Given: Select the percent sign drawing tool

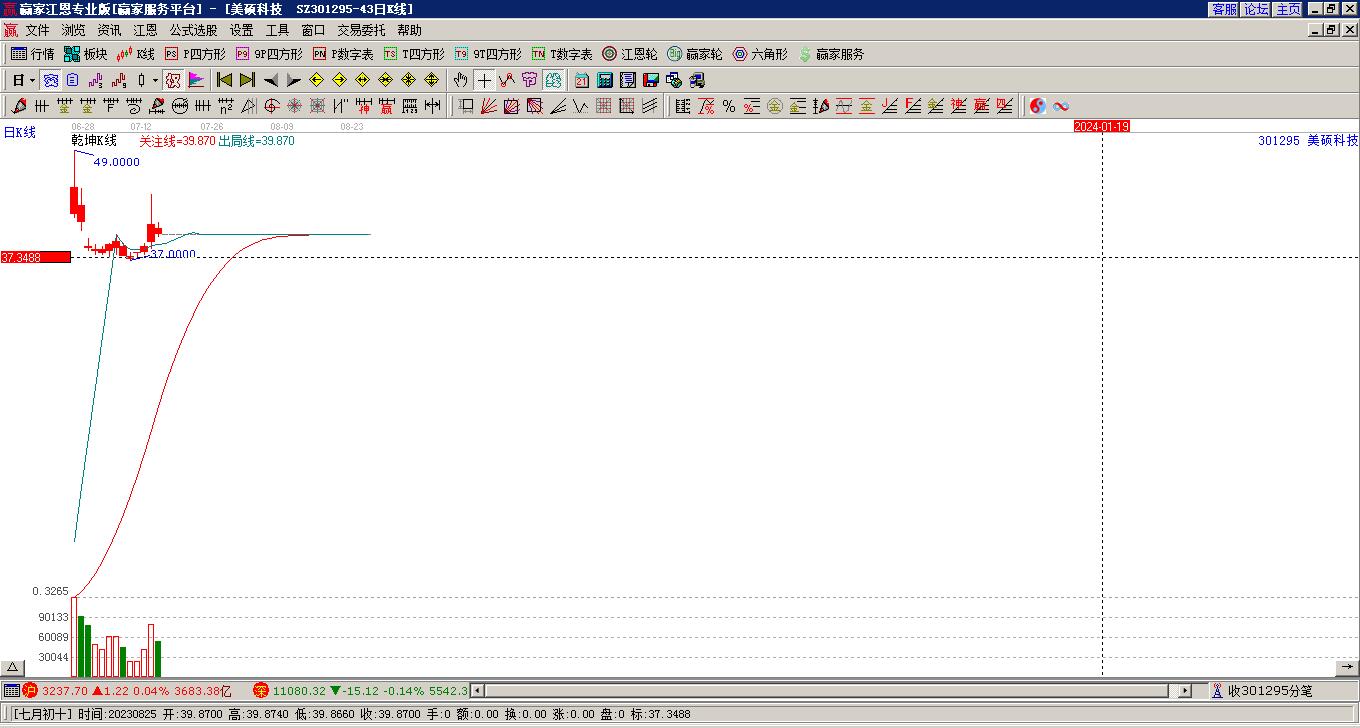Looking at the screenshot, I should coord(728,106).
